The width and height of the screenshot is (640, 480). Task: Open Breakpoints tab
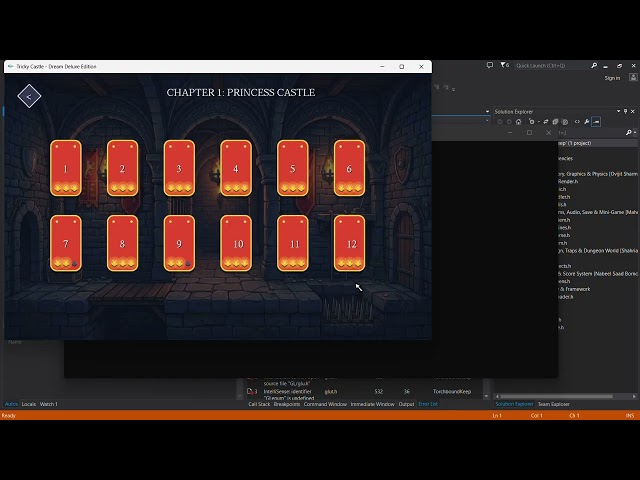(x=287, y=404)
